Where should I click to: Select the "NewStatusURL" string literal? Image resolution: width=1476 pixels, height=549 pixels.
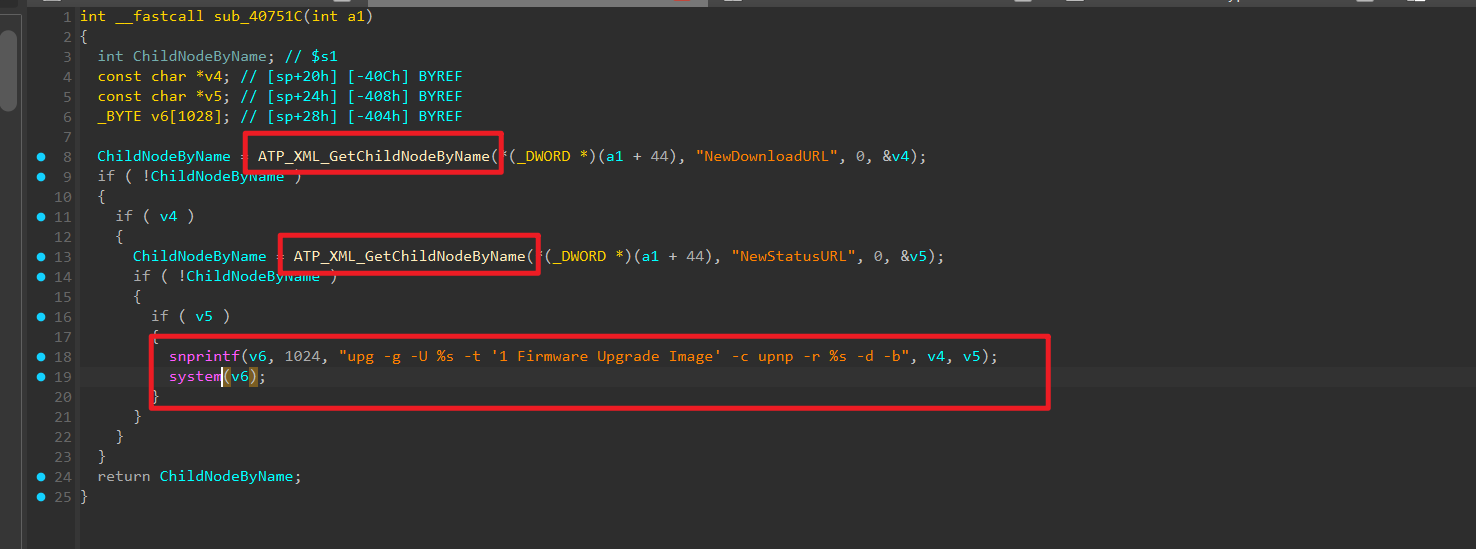coord(794,257)
